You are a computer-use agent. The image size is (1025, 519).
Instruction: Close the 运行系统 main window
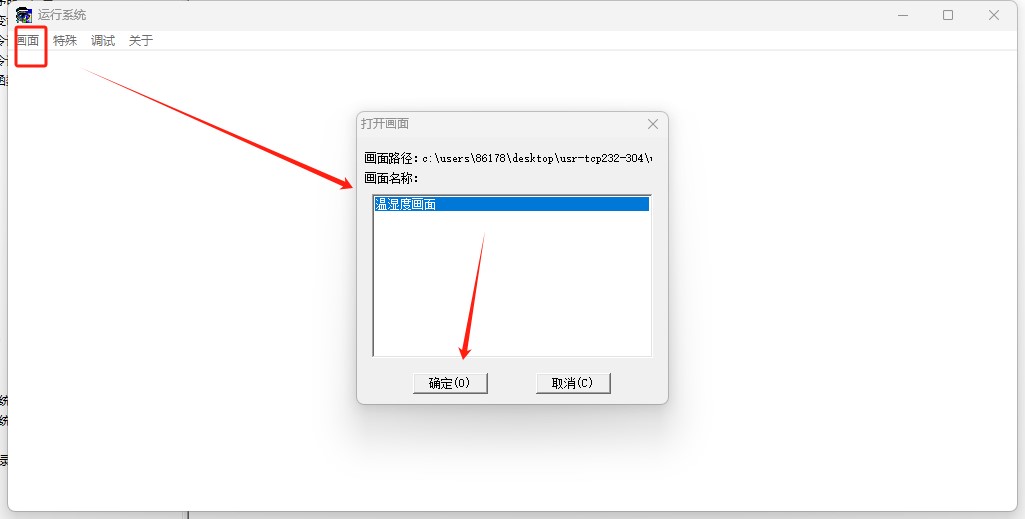click(x=994, y=15)
